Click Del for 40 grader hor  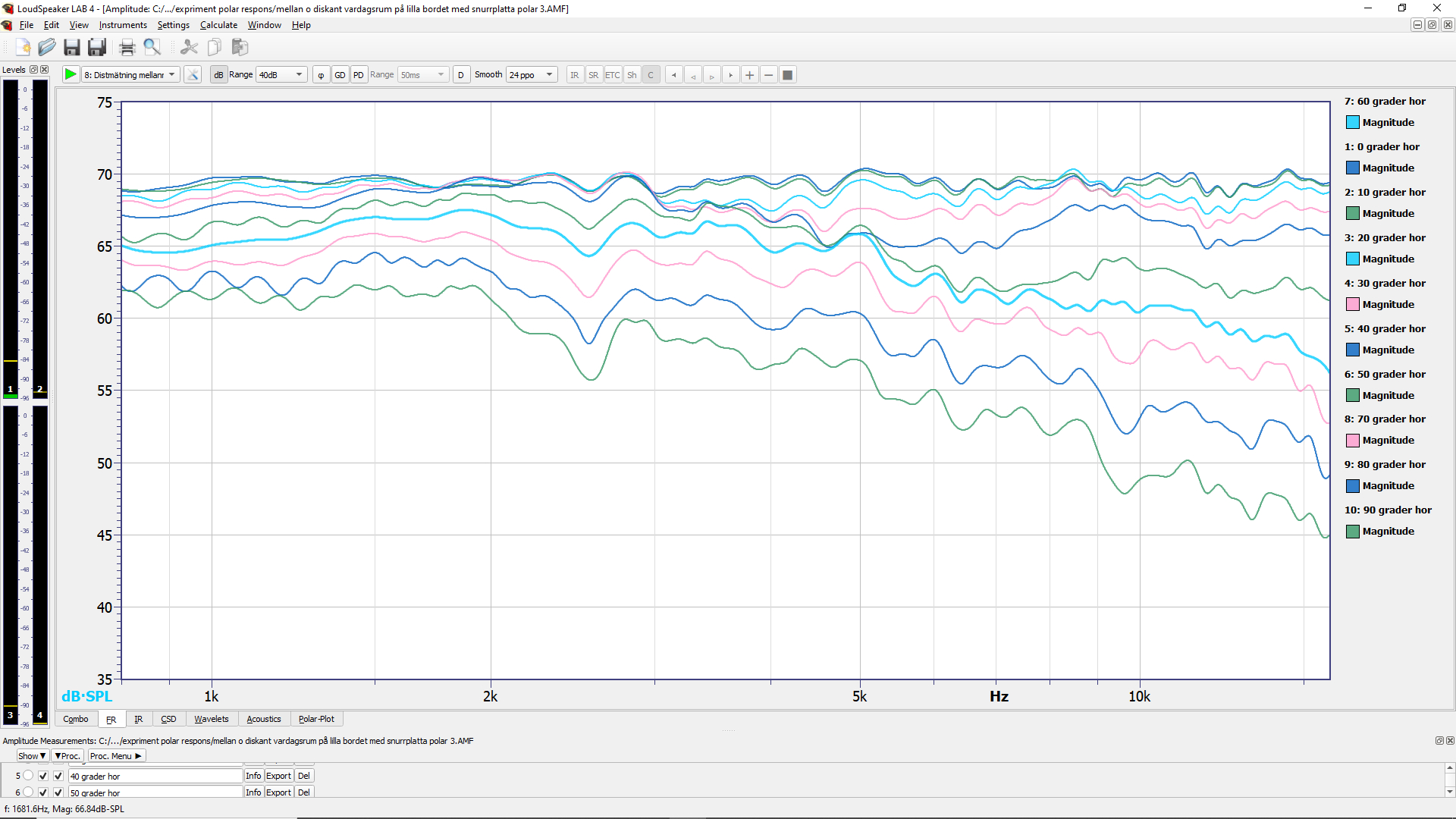pos(304,776)
